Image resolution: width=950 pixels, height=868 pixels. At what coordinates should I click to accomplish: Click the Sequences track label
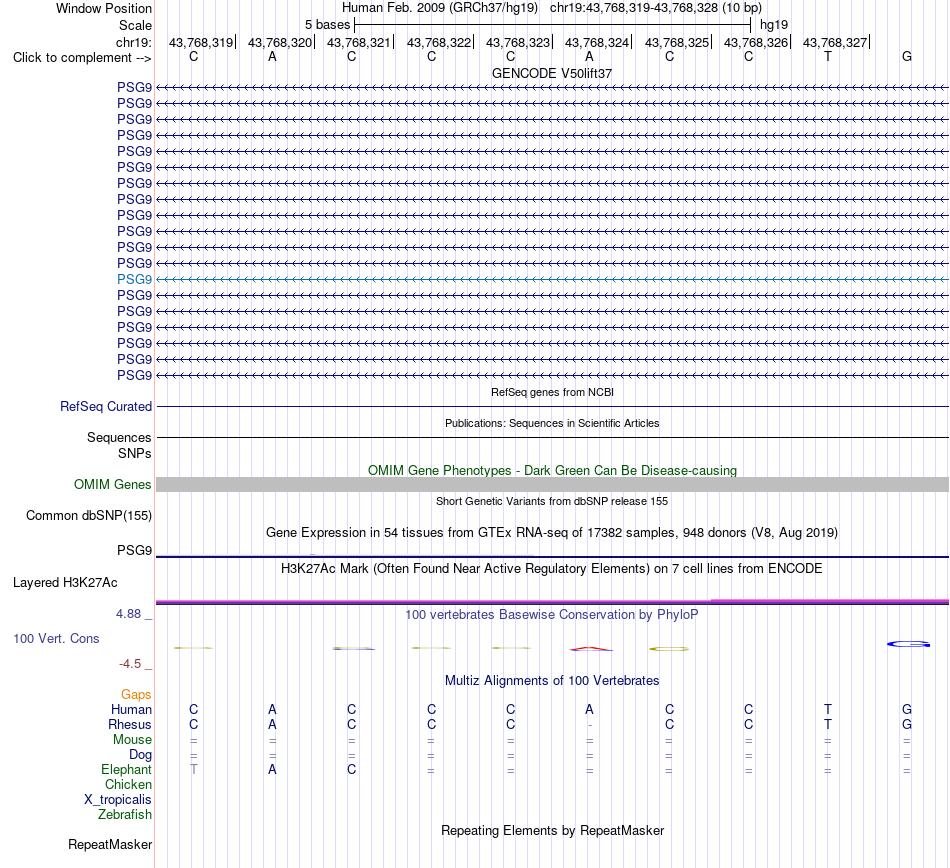click(x=119, y=437)
